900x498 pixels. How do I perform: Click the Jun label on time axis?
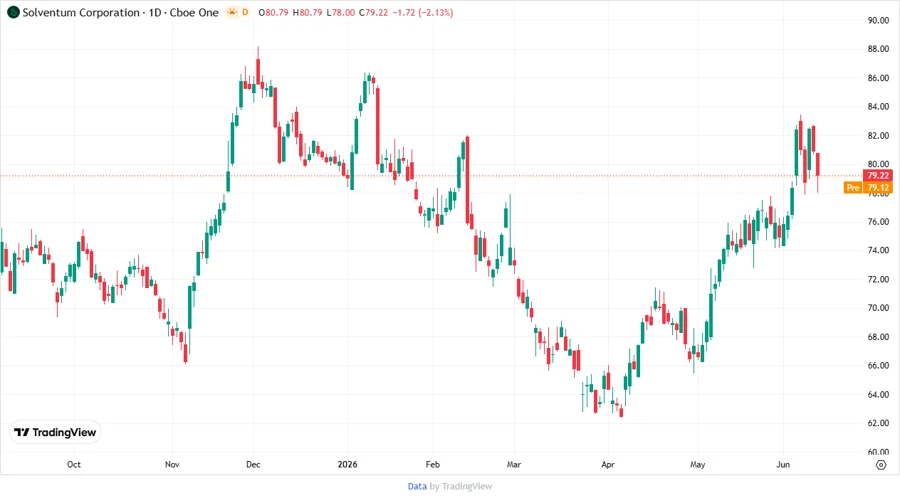(783, 464)
